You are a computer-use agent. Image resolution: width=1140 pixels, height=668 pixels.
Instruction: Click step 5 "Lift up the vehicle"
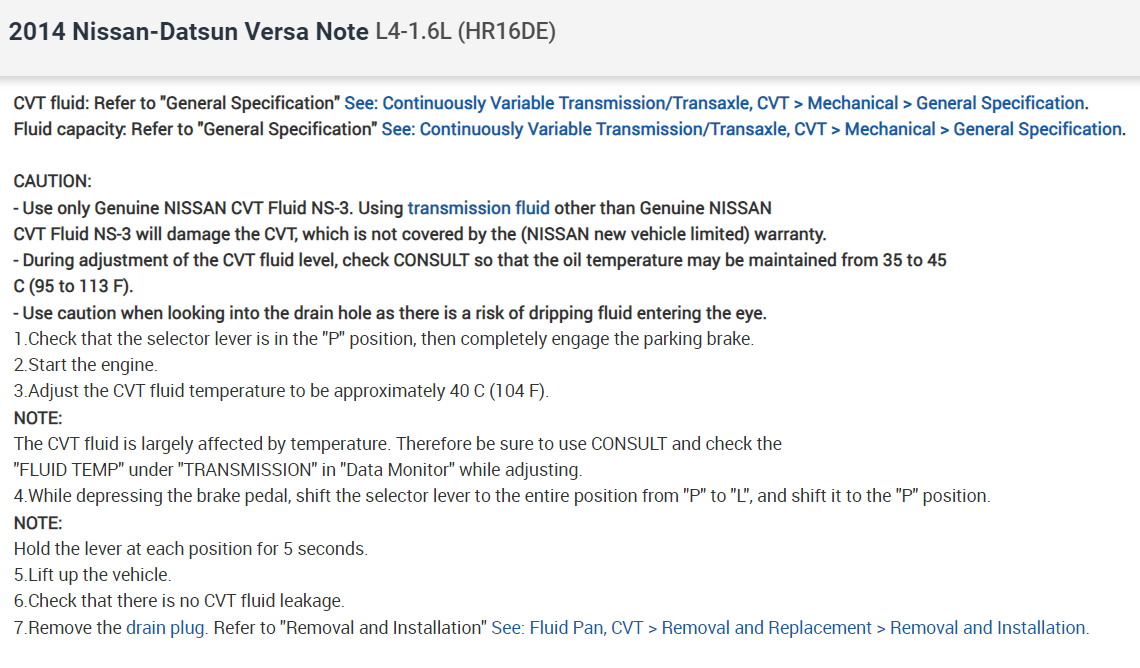pyautogui.click(x=92, y=575)
